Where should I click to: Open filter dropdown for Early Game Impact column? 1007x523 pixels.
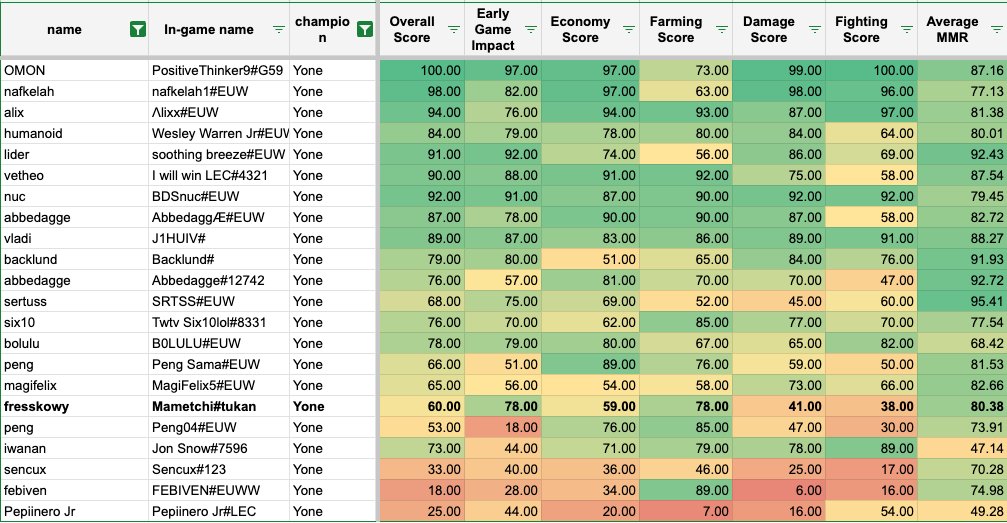click(x=531, y=30)
